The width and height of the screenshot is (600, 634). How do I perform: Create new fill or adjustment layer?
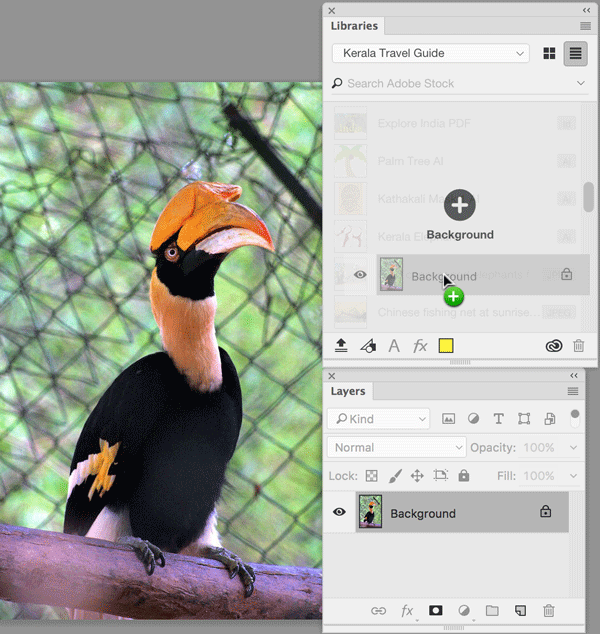tap(464, 611)
